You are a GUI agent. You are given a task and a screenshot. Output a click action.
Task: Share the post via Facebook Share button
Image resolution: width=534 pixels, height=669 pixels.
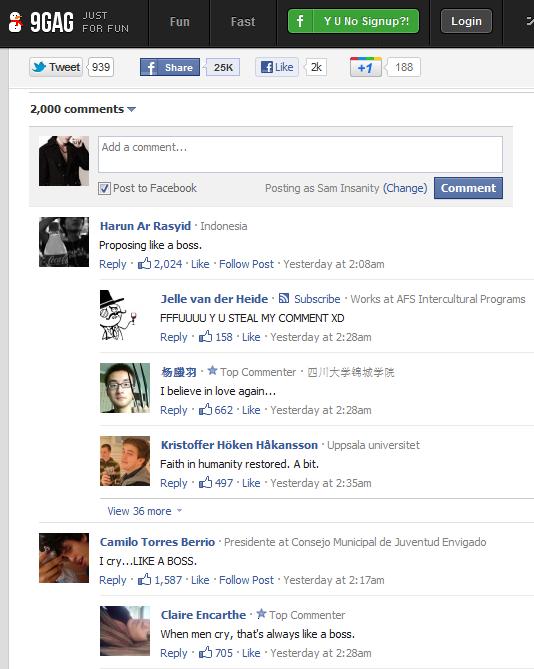click(170, 67)
